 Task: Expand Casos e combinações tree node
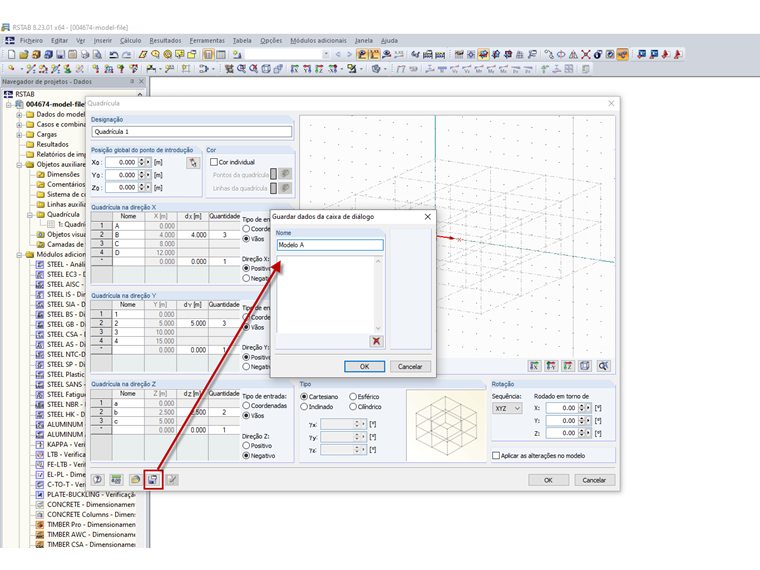coord(19,125)
